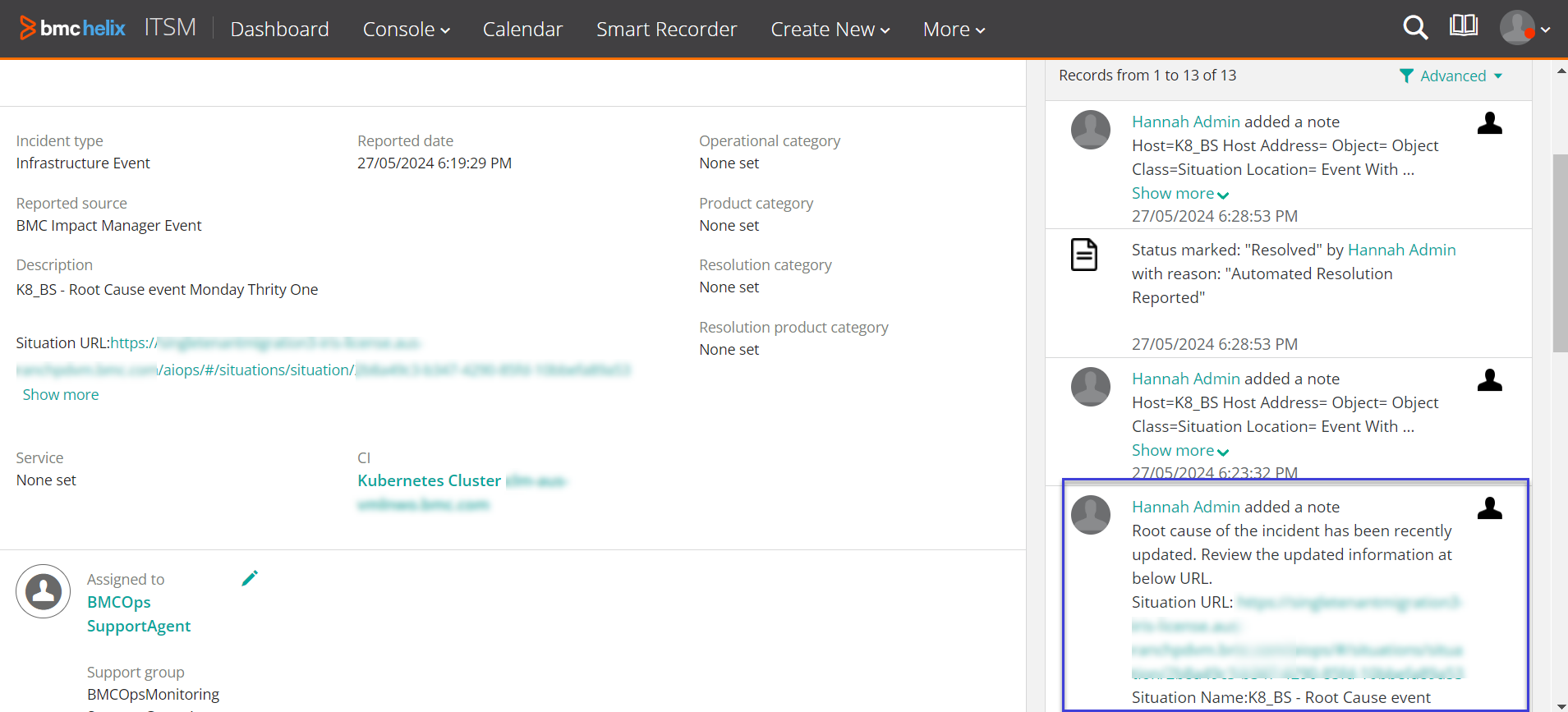Open the Smart Recorder menu item

pos(667,29)
